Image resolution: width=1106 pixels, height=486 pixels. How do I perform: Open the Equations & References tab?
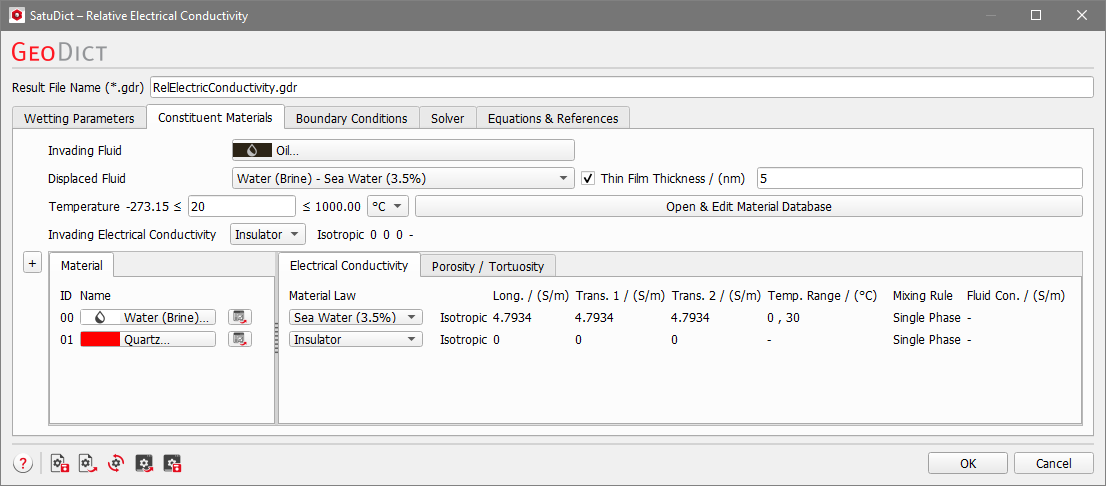point(553,118)
